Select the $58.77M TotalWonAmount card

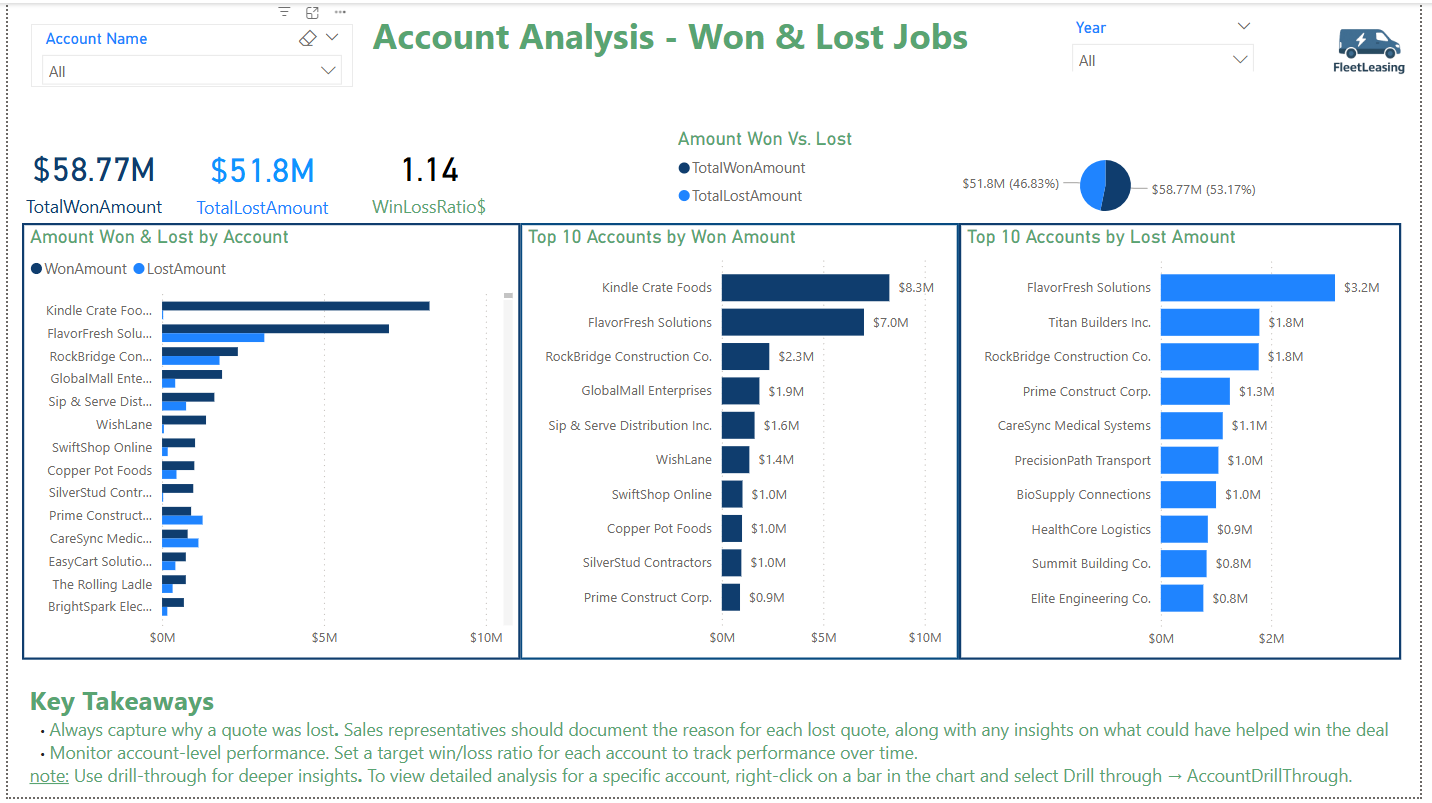pyautogui.click(x=94, y=185)
